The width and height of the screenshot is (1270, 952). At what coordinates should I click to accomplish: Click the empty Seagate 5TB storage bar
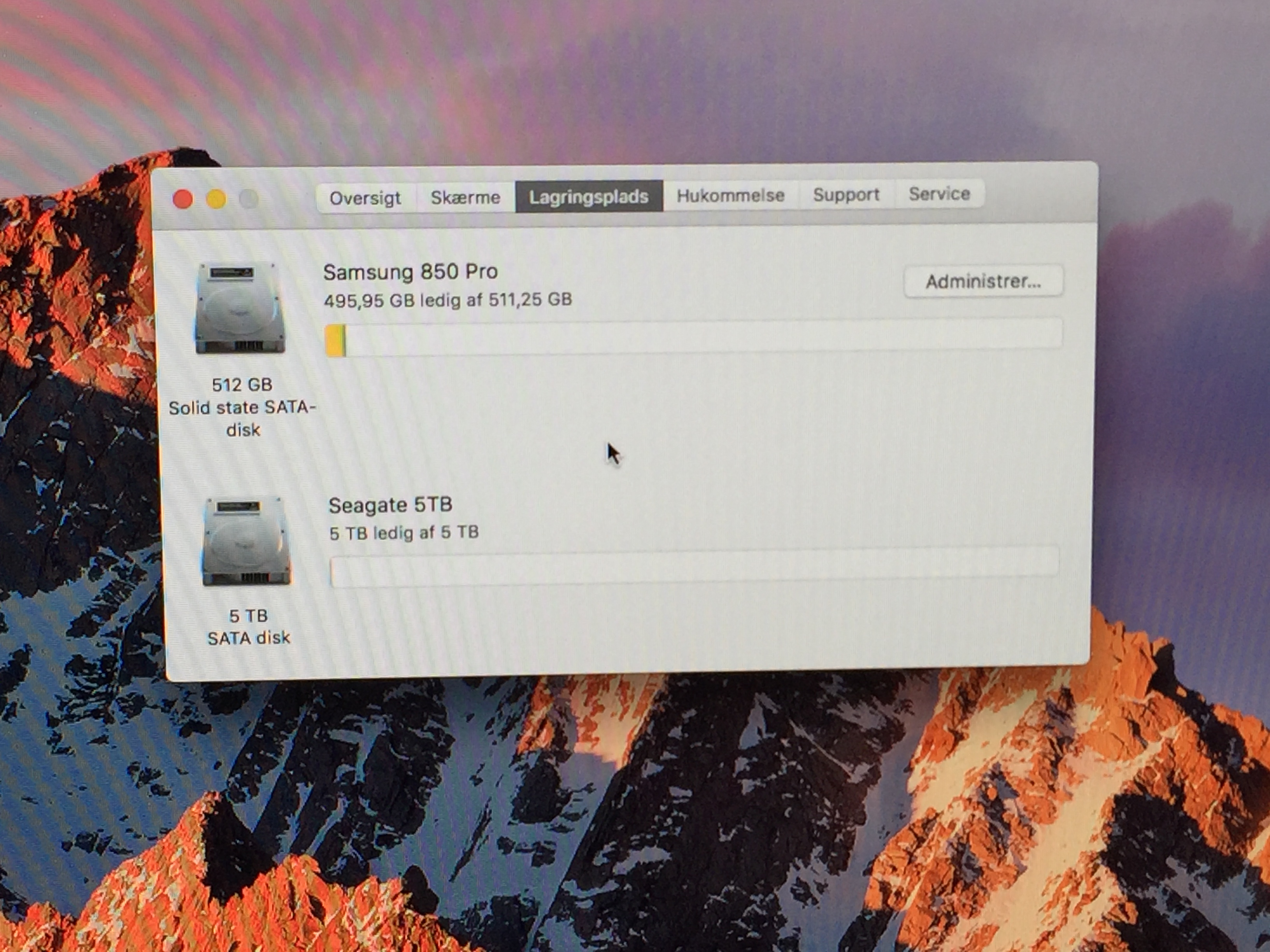pyautogui.click(x=694, y=566)
